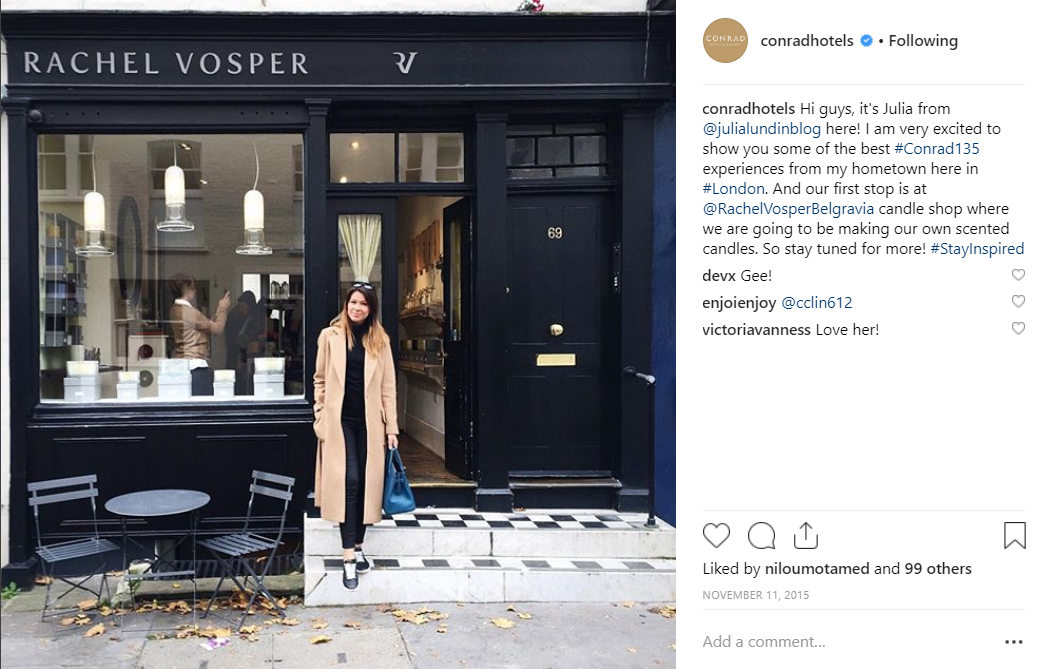Like the post with the heart icon

pyautogui.click(x=716, y=536)
